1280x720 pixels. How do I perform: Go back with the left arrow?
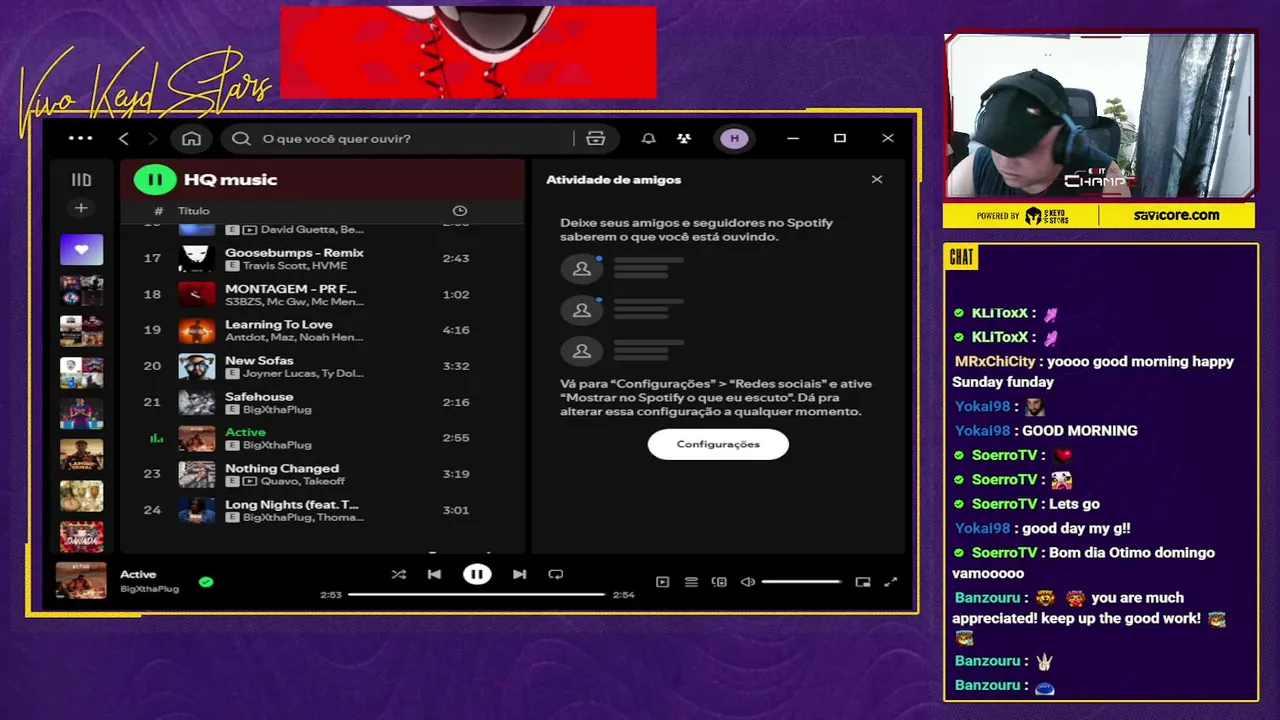(x=124, y=138)
